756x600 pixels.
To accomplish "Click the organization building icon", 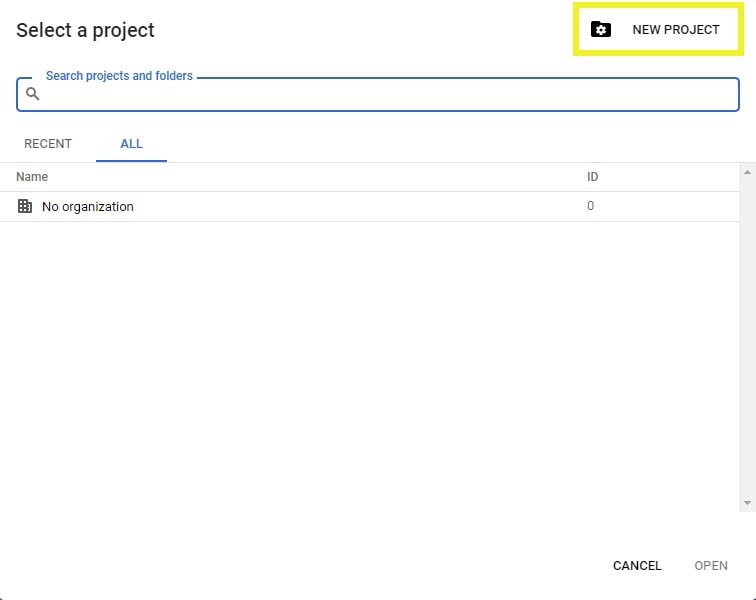I will tap(25, 207).
